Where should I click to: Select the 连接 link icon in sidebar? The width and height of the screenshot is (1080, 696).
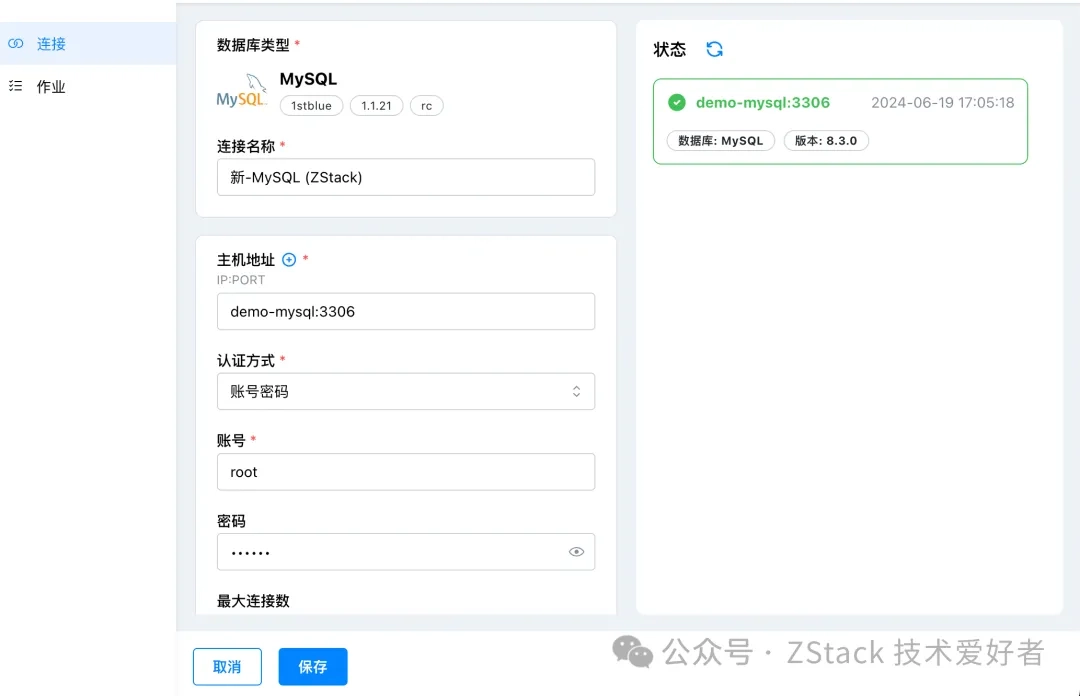[x=14, y=43]
